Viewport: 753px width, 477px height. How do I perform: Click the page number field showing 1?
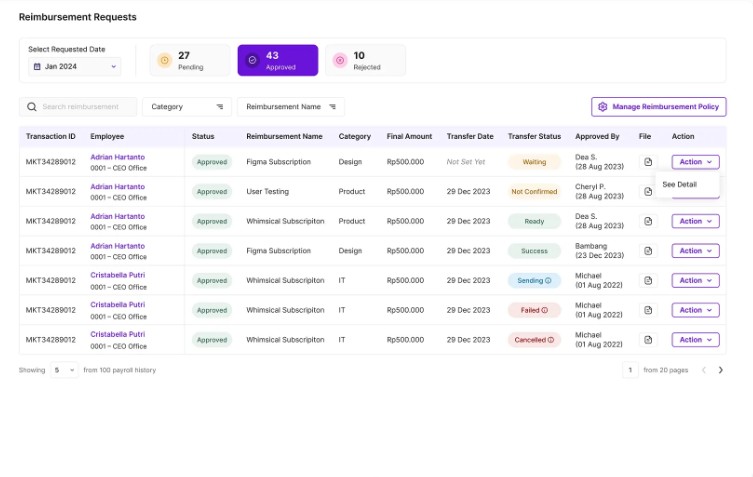[630, 370]
